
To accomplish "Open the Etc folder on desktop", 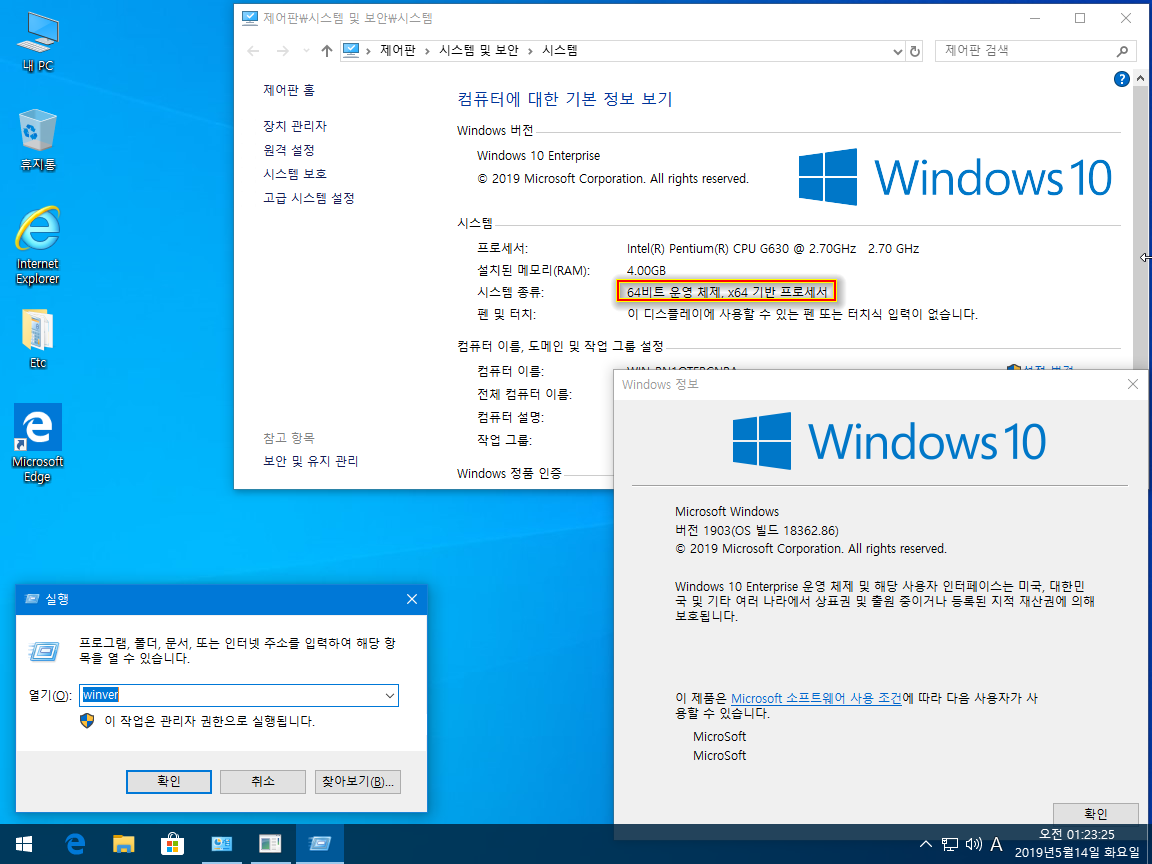I will tap(37, 339).
